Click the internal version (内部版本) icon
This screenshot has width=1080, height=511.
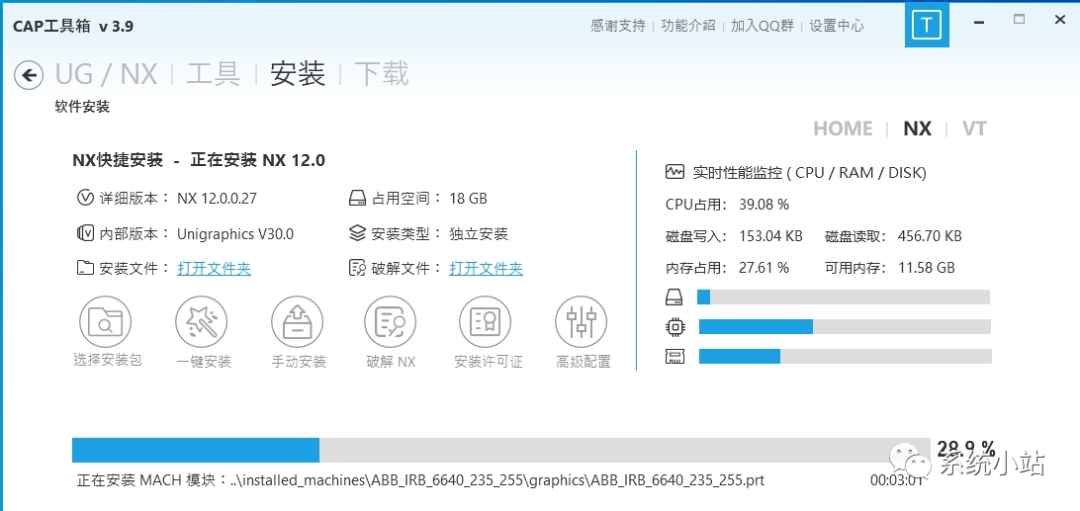[85, 233]
